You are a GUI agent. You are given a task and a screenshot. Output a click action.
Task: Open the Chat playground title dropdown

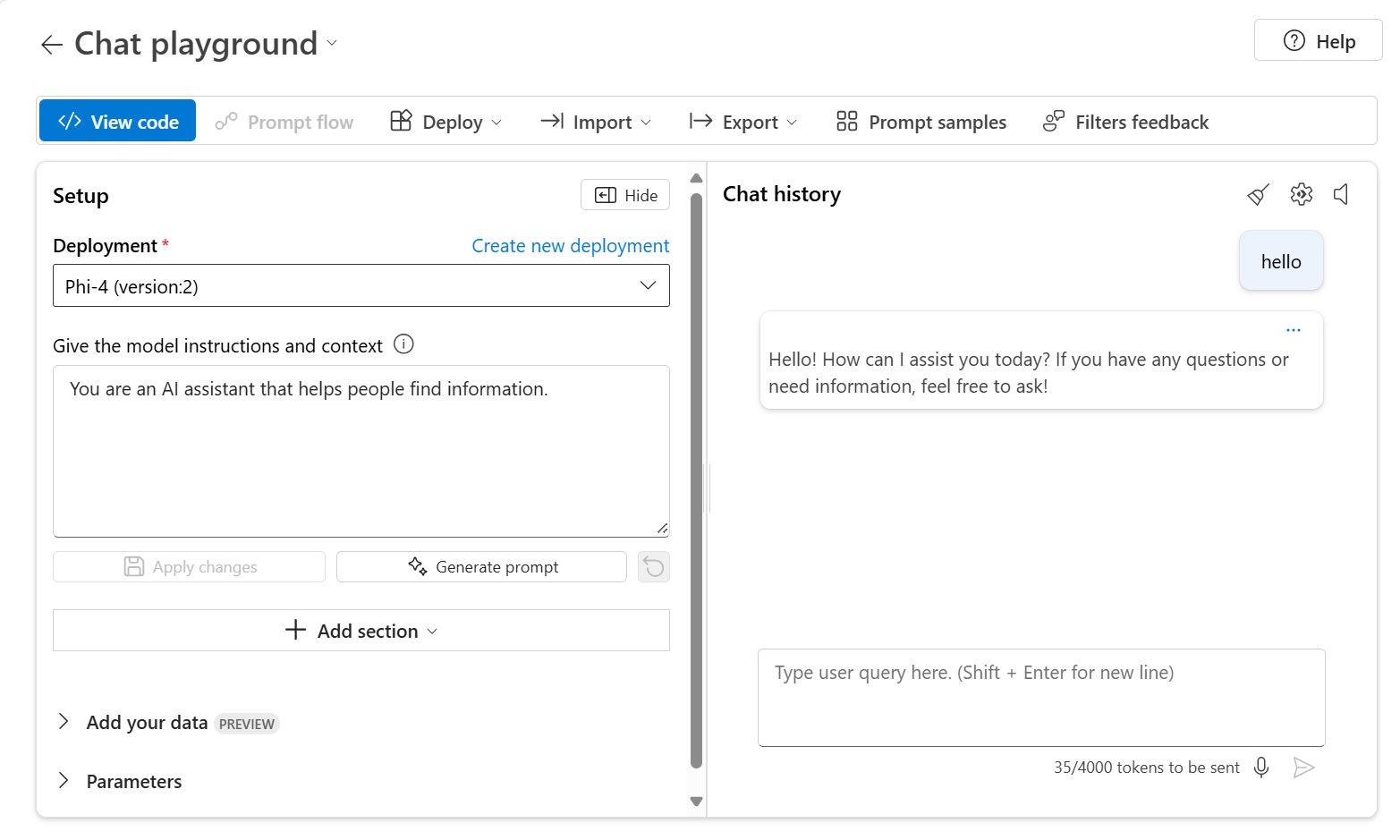(x=332, y=43)
